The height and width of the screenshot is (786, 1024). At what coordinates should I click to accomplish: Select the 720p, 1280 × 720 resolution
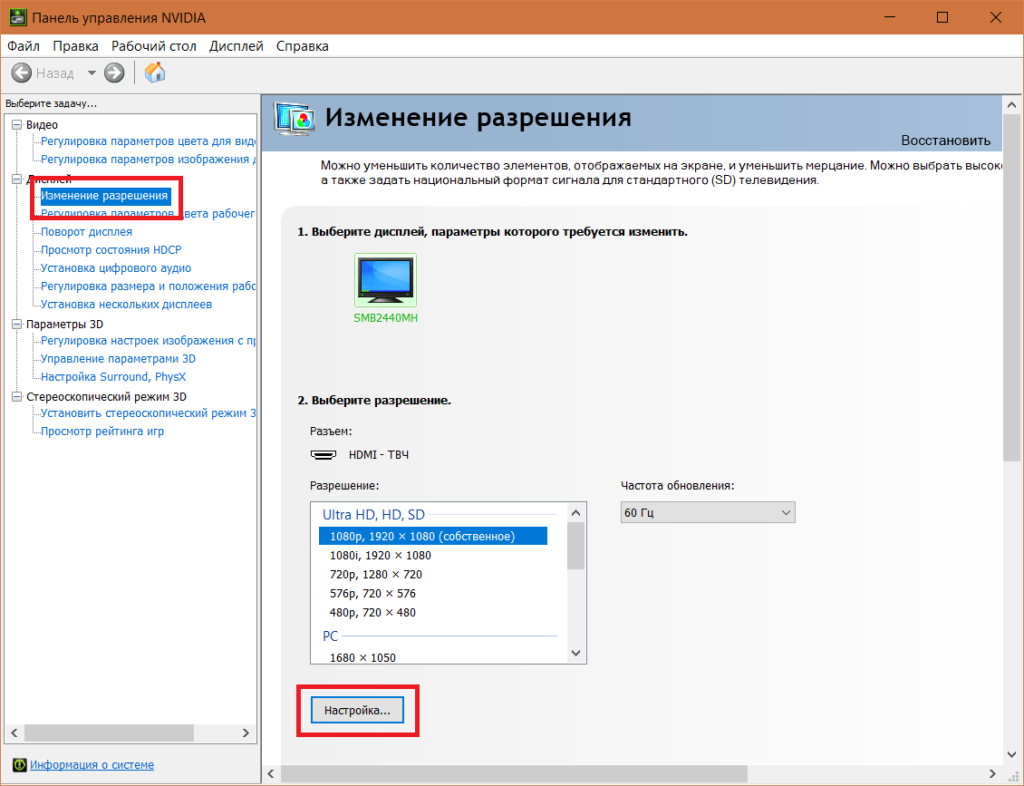tap(376, 574)
